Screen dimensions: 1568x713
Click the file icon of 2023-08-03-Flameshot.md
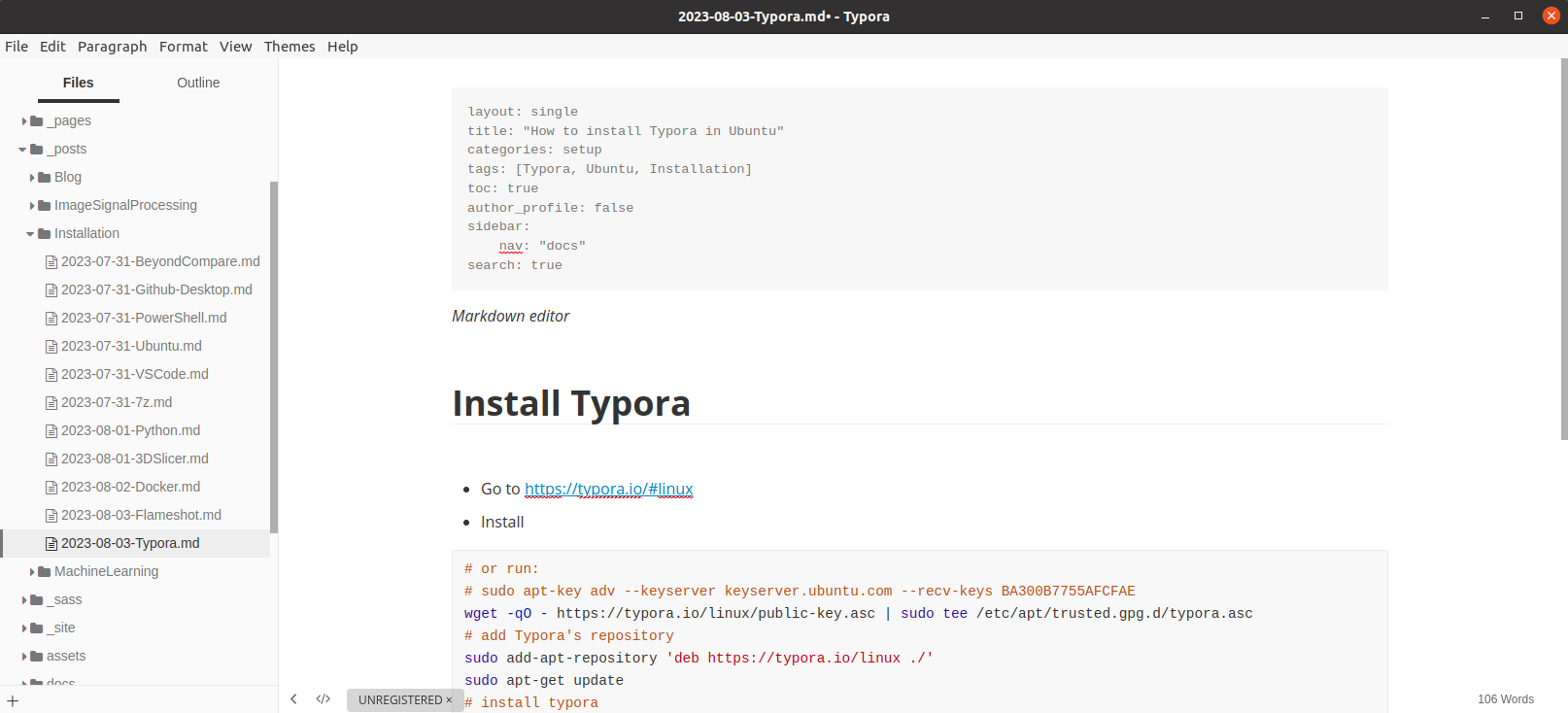coord(51,515)
